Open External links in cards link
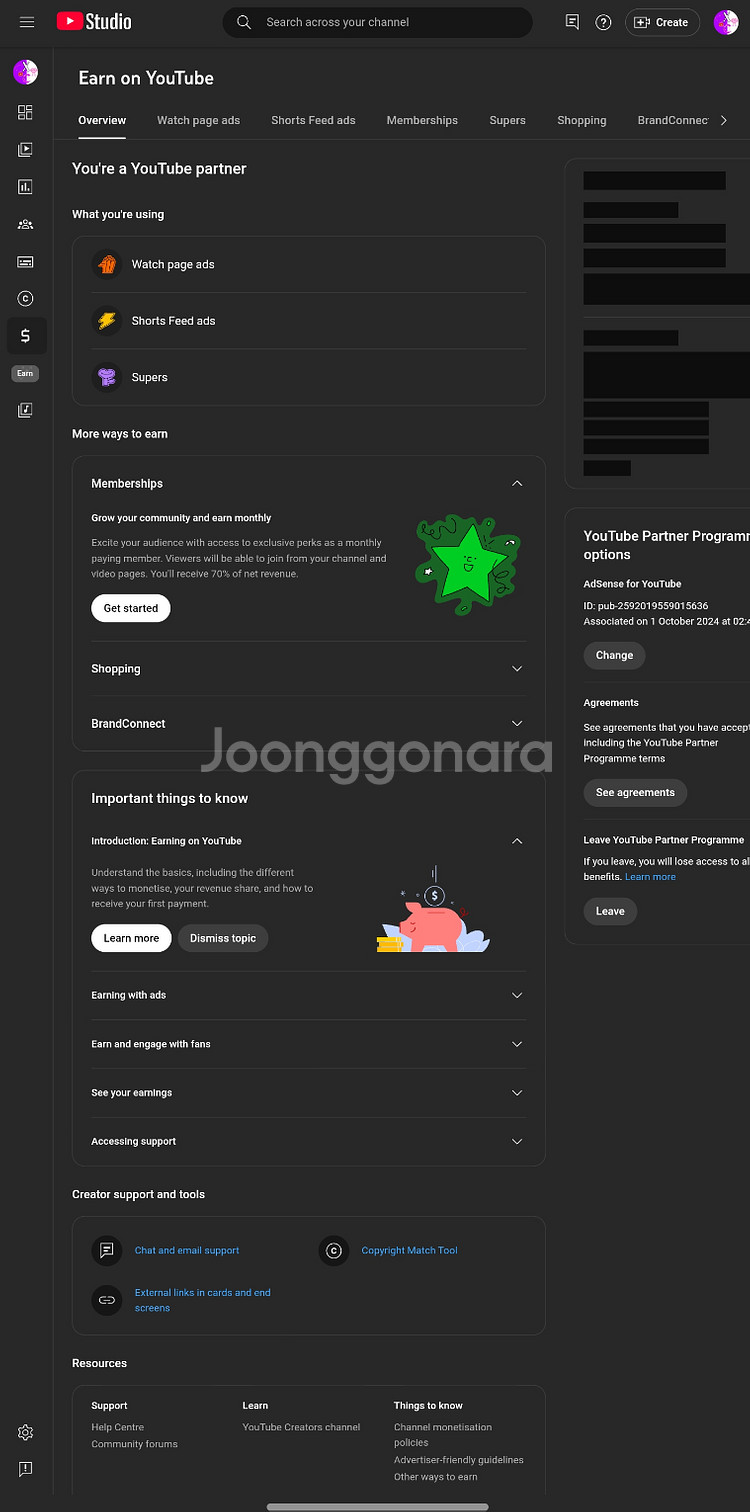 tap(203, 1300)
